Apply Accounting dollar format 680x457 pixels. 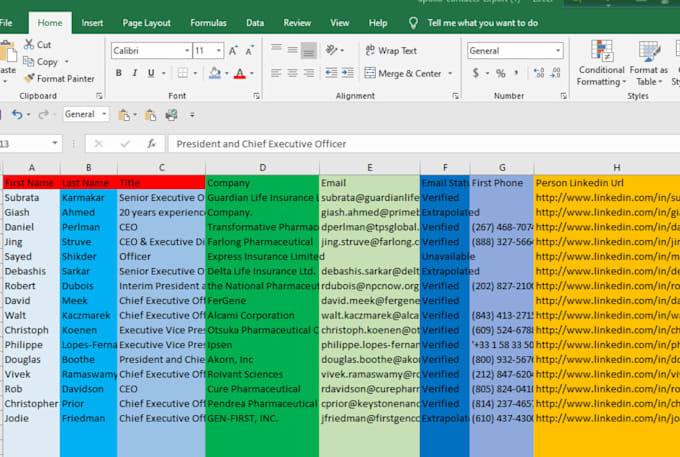tap(476, 73)
